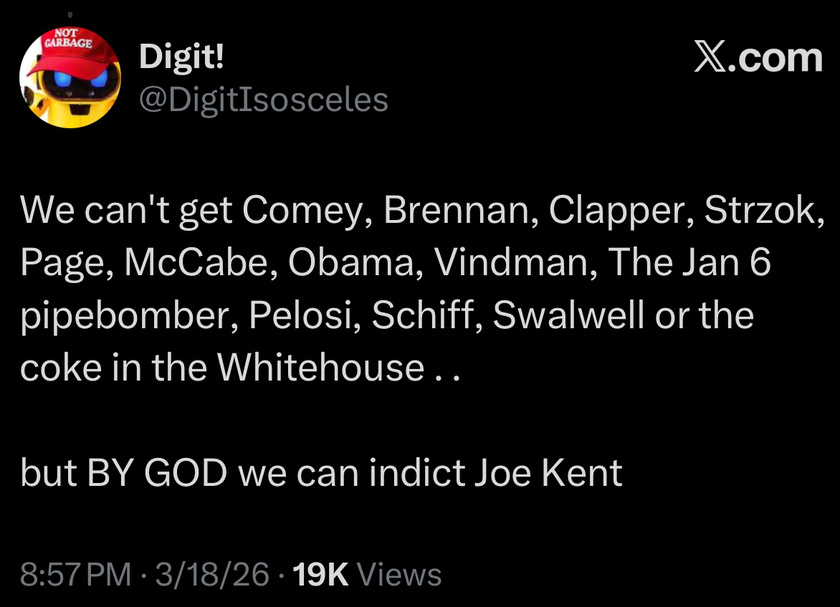Screen dimensions: 840x607
Task: Click the word "Whitehouse" in the post
Action: [320, 368]
